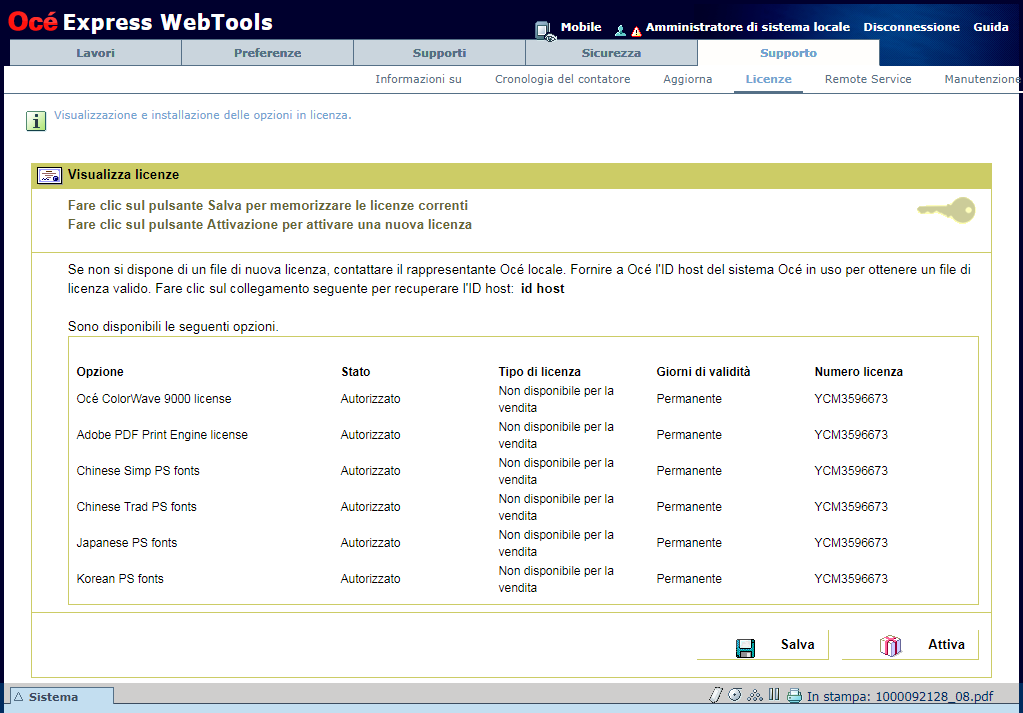Open the Informazioni su subtab
Image resolution: width=1023 pixels, height=713 pixels.
tap(418, 79)
